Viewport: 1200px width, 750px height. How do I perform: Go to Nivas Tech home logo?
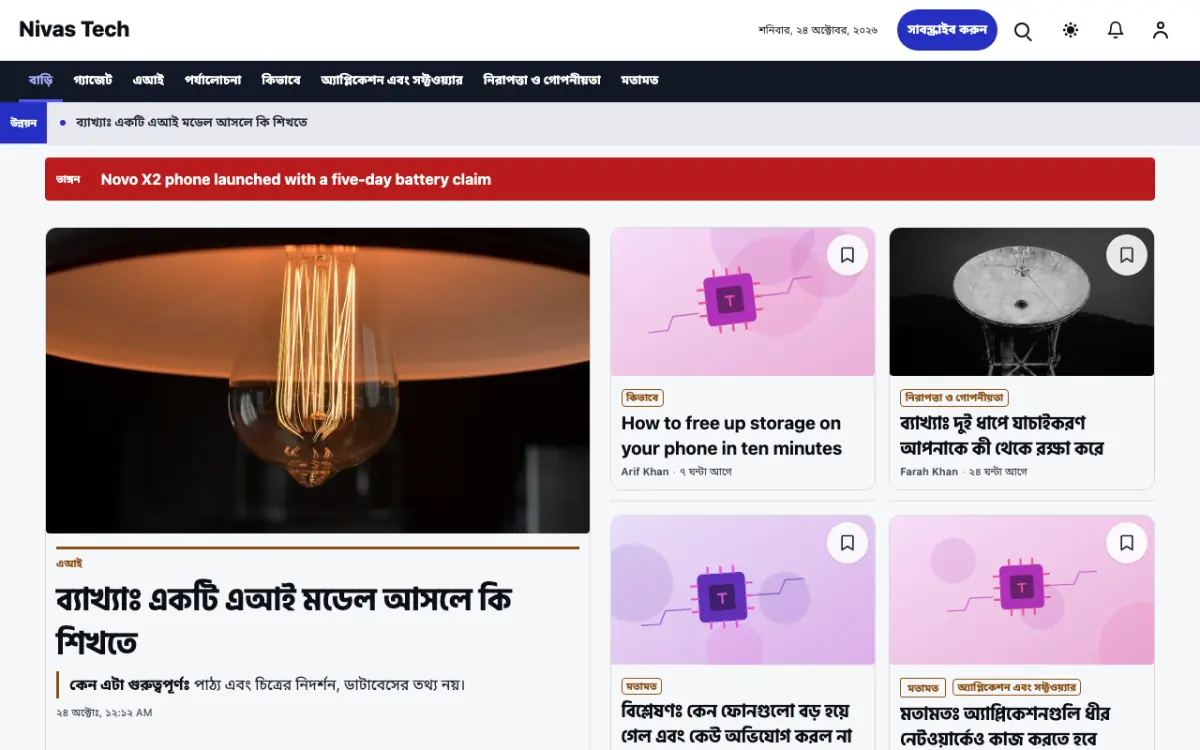click(x=74, y=29)
